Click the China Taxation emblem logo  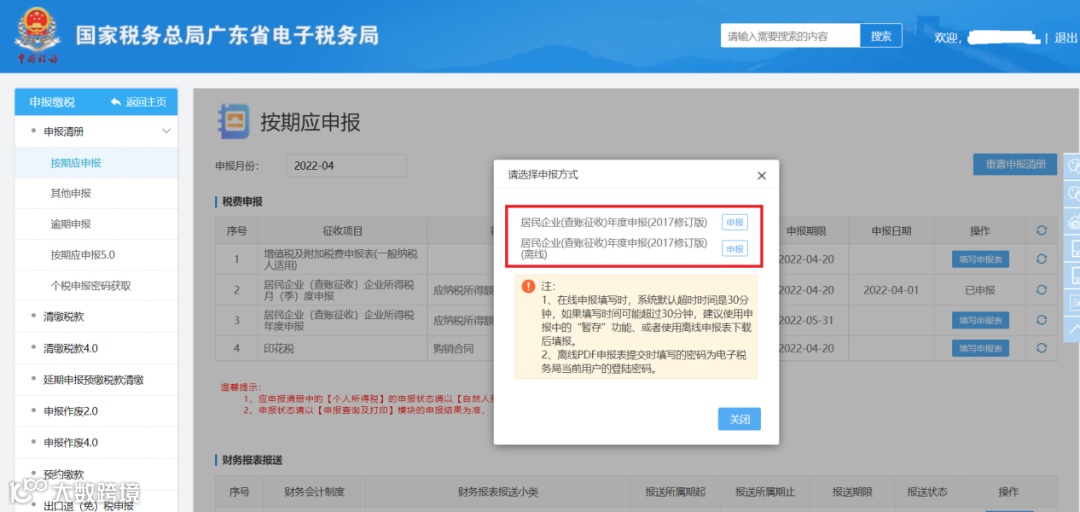pyautogui.click(x=38, y=37)
